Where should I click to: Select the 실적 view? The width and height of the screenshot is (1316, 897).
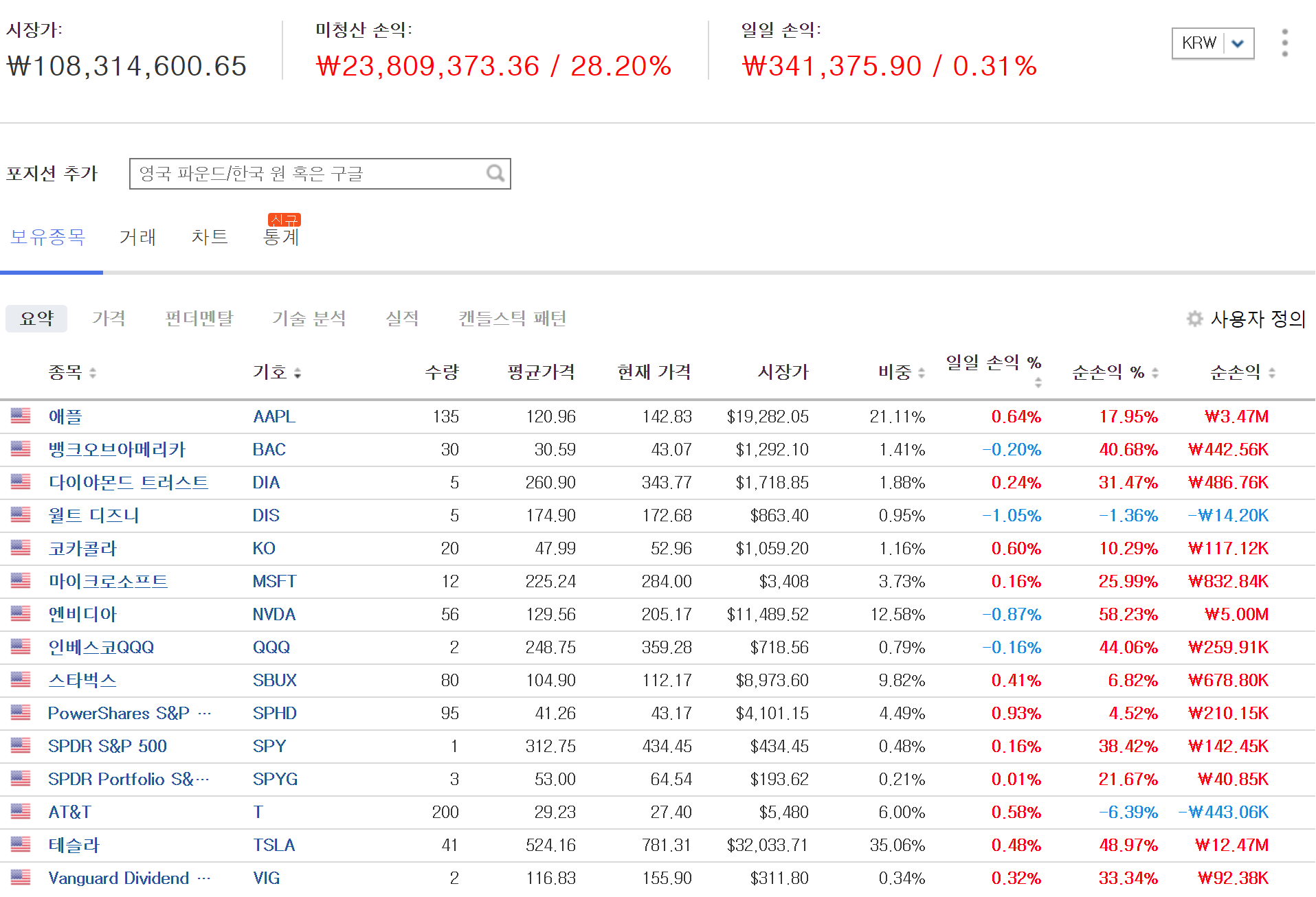click(402, 319)
